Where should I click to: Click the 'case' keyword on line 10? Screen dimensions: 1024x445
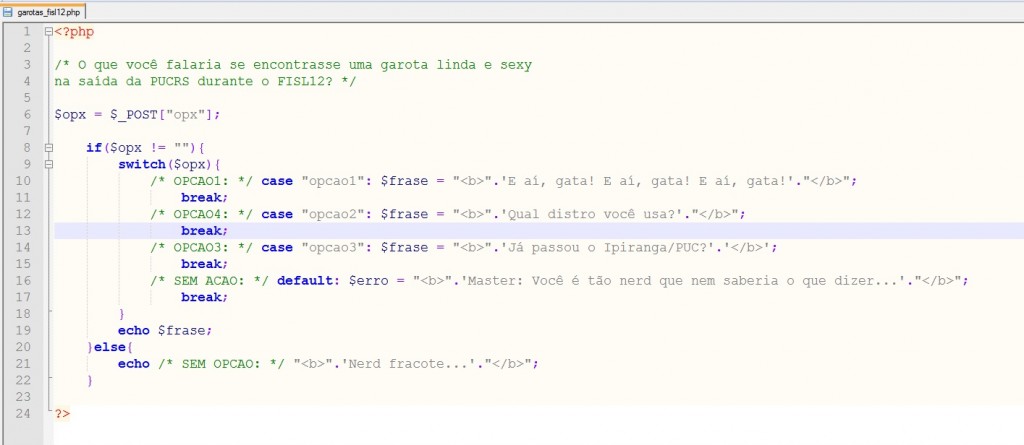click(x=277, y=181)
